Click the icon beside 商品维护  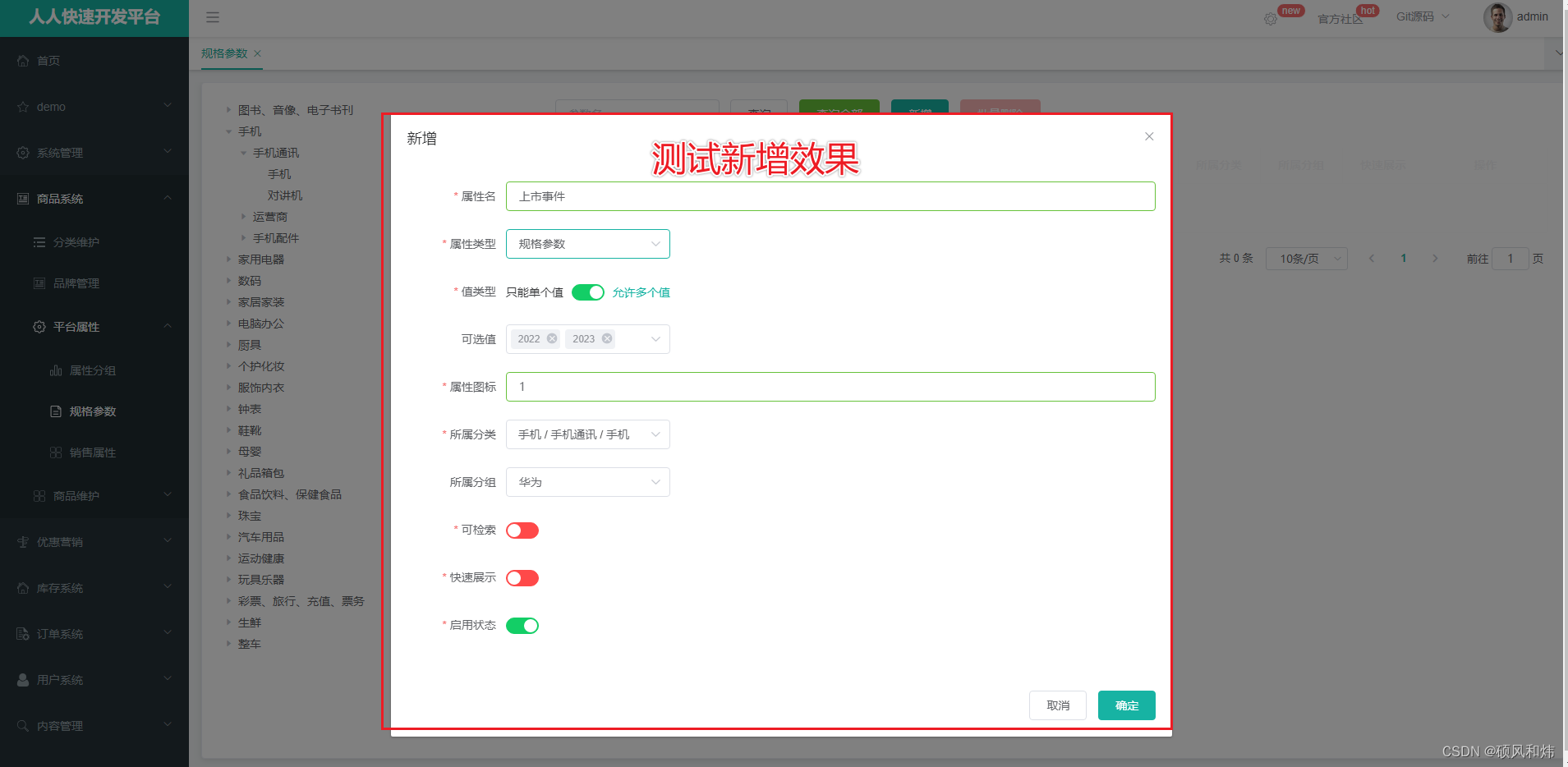pos(39,496)
